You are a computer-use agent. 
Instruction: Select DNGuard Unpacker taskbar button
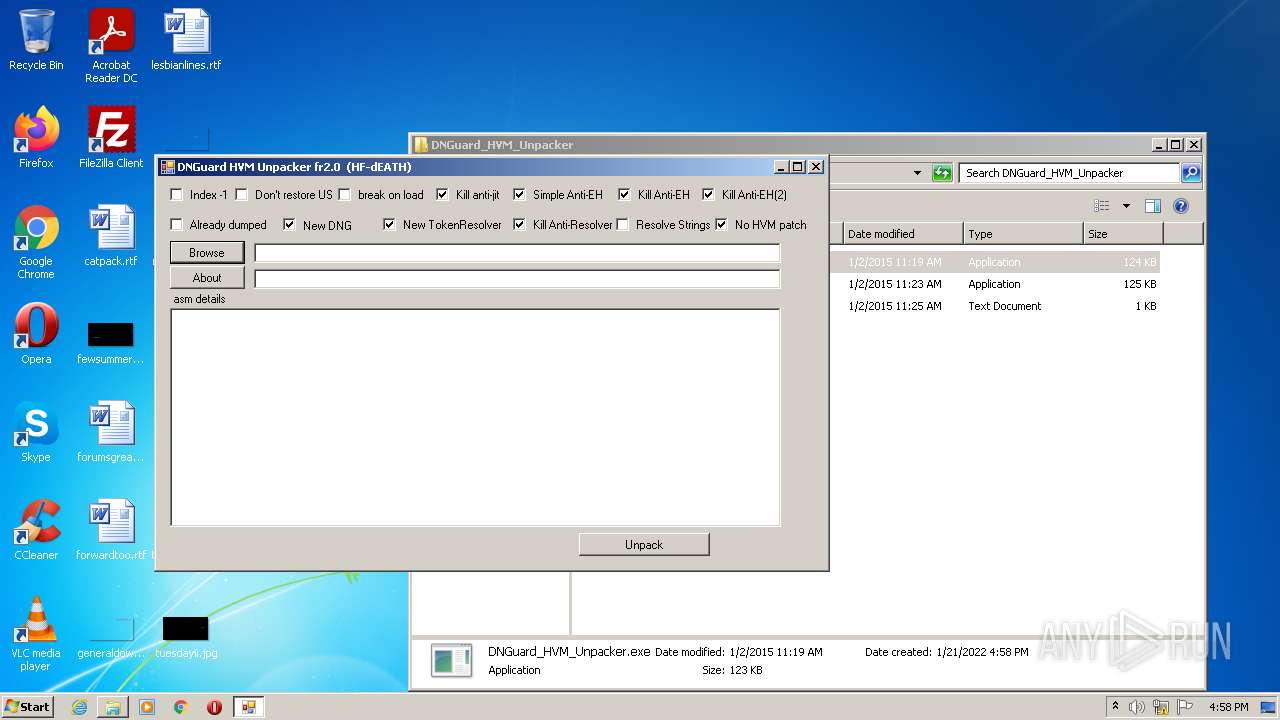click(248, 707)
